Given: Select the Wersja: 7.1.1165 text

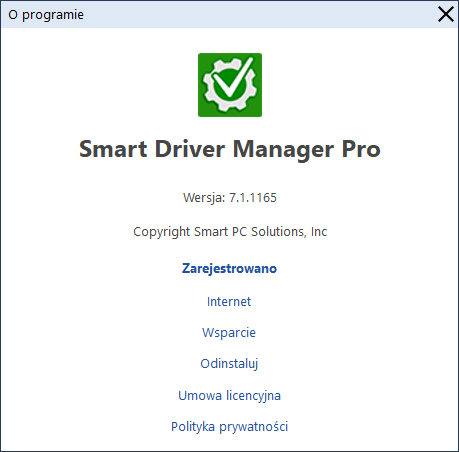Looking at the screenshot, I should point(230,198).
